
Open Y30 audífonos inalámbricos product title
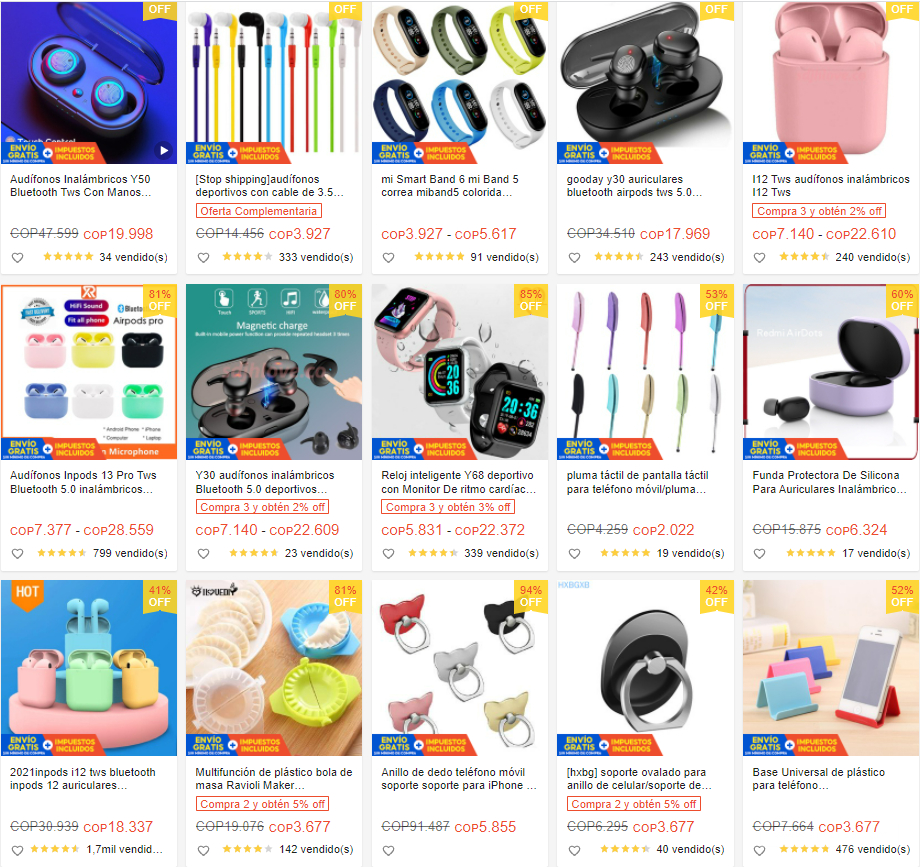pyautogui.click(x=265, y=482)
